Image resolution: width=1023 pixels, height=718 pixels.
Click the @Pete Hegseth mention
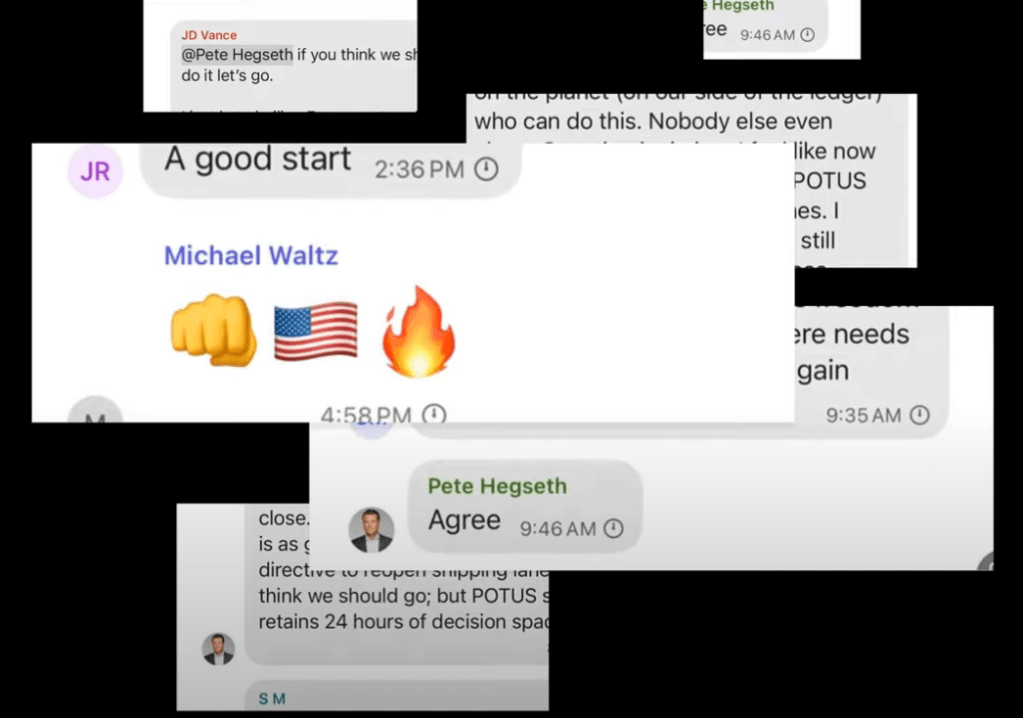(x=237, y=55)
